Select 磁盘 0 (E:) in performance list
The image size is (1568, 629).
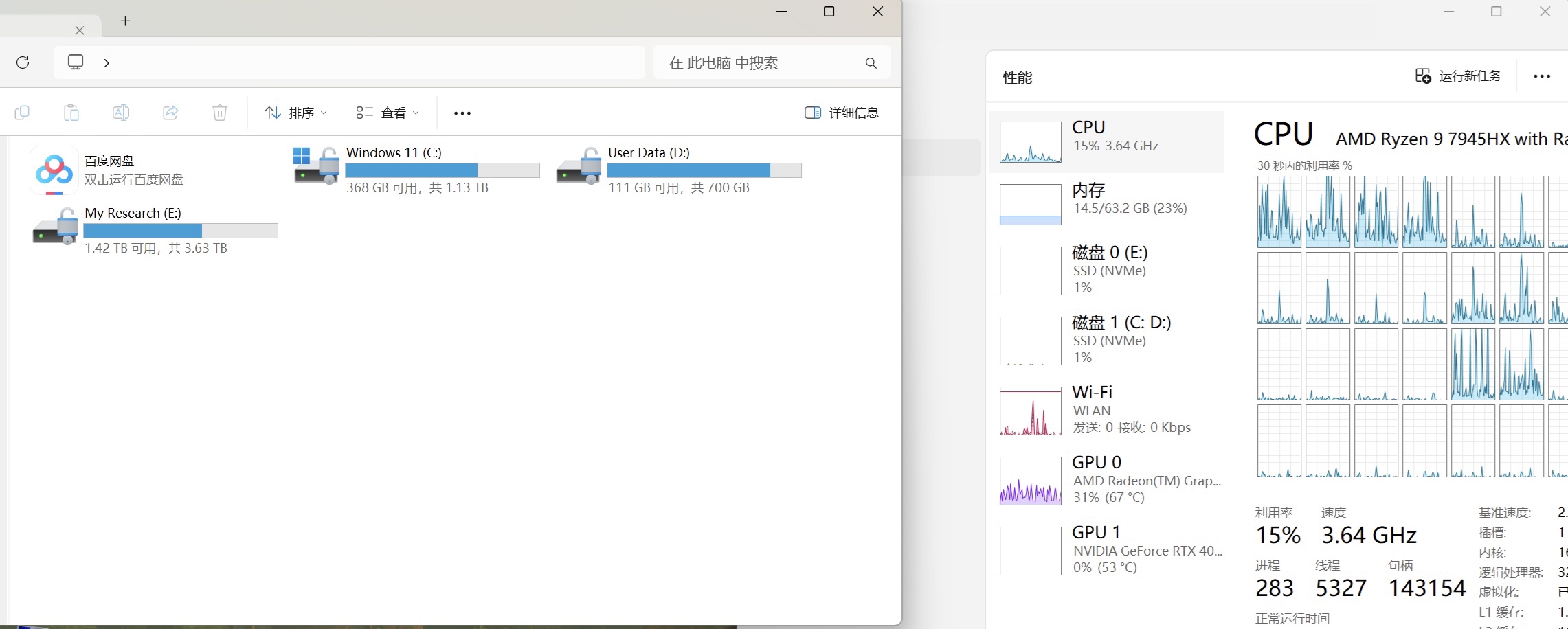pyautogui.click(x=1106, y=270)
